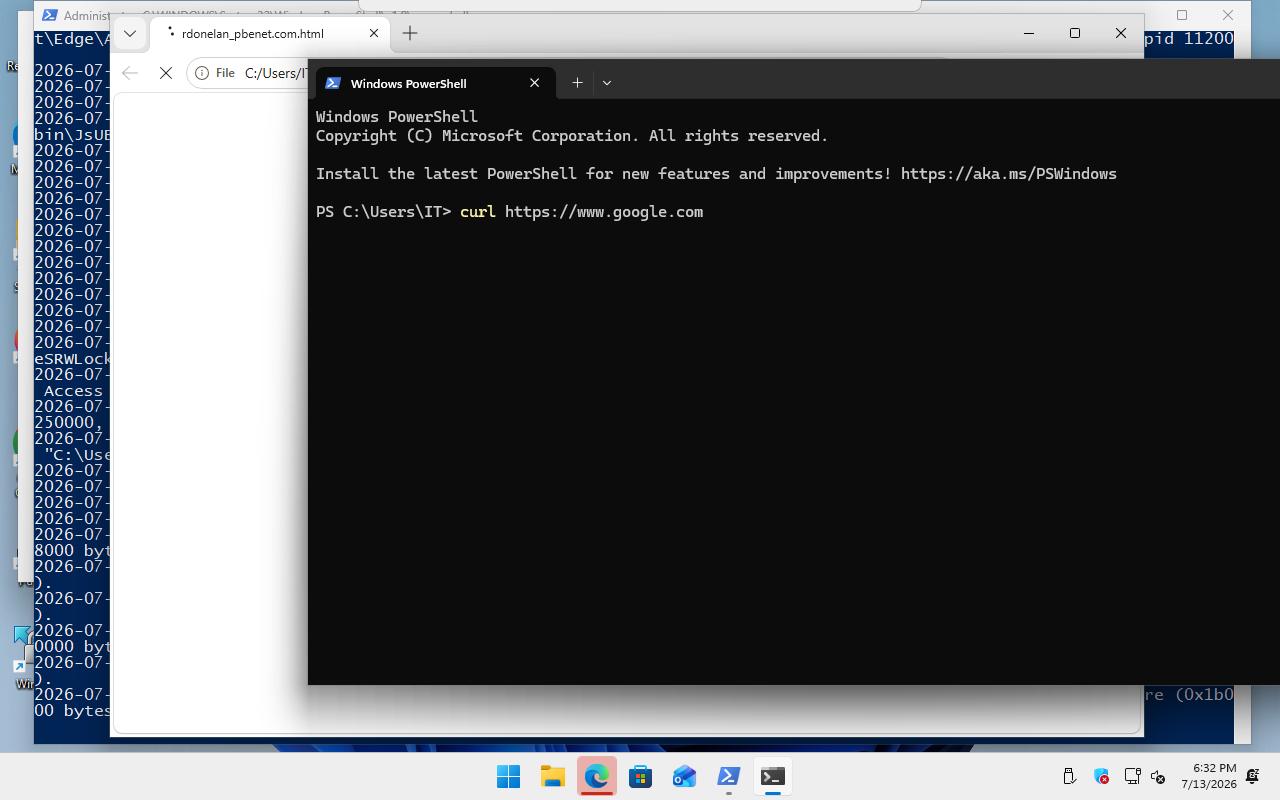This screenshot has width=1280, height=800.
Task: Focus the Edge address bar showing C:/Users
Action: tap(275, 73)
